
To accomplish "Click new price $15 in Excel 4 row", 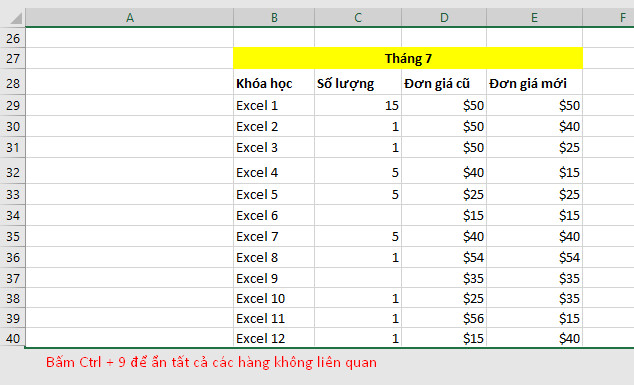I will tap(535, 172).
